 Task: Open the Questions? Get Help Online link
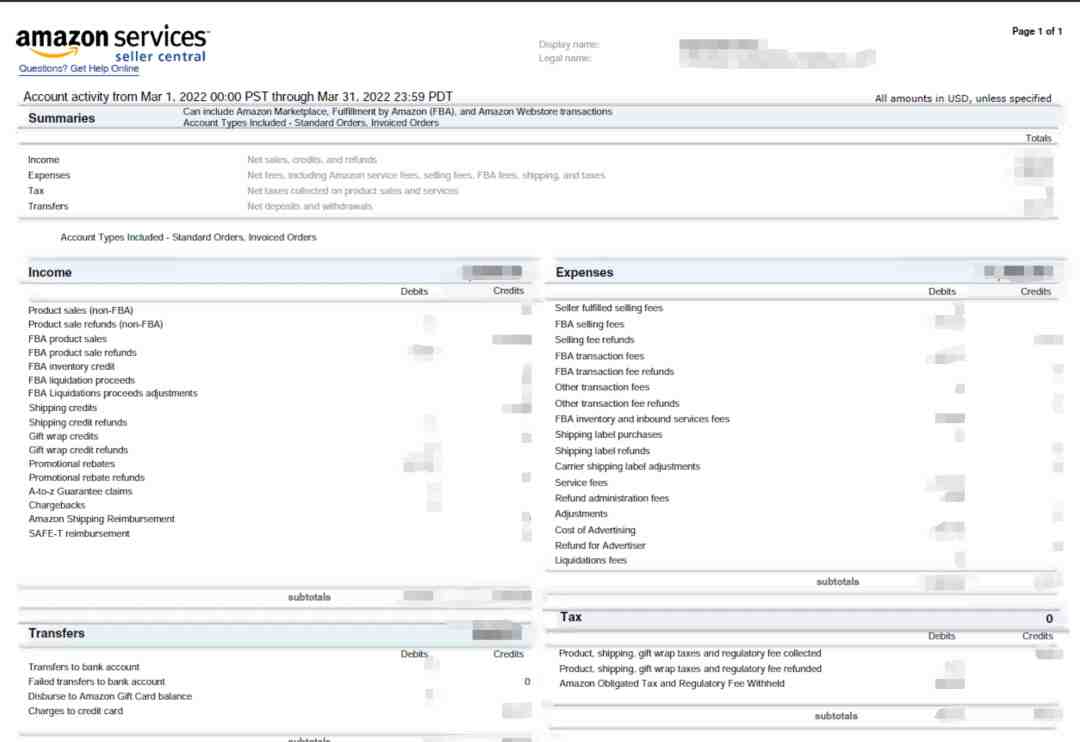click(x=78, y=69)
